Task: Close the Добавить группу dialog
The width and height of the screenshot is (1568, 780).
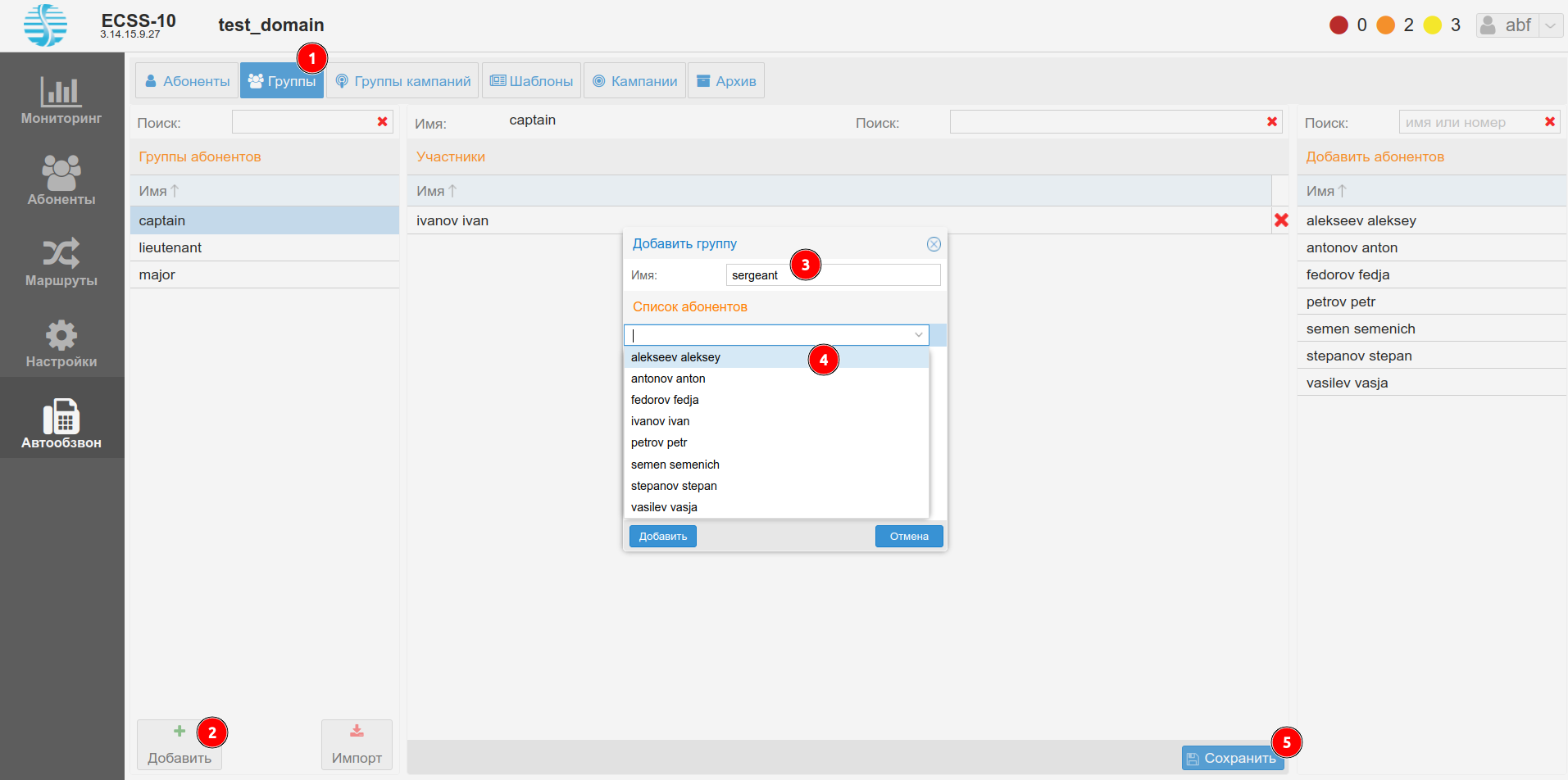Action: pos(934,244)
